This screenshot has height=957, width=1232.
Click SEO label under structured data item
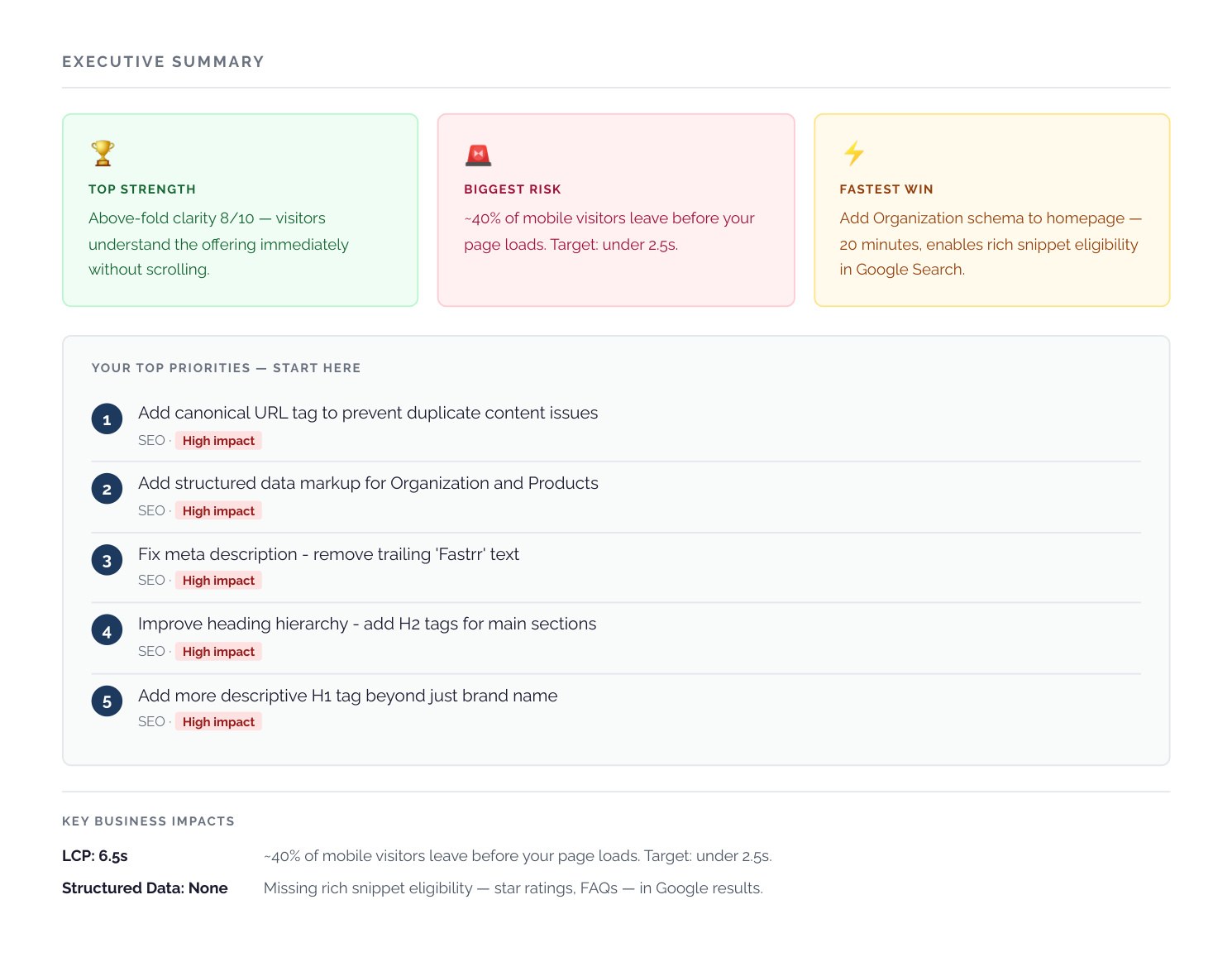click(x=151, y=511)
